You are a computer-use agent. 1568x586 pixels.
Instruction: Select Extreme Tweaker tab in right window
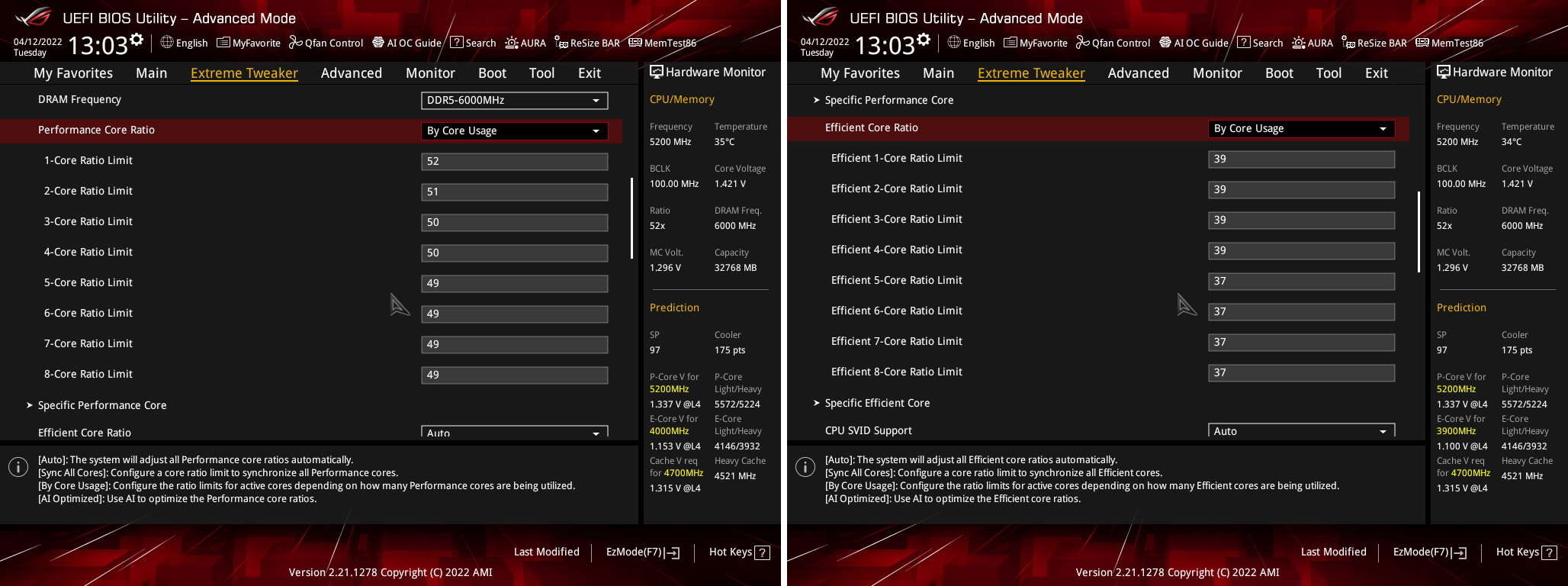point(1031,73)
